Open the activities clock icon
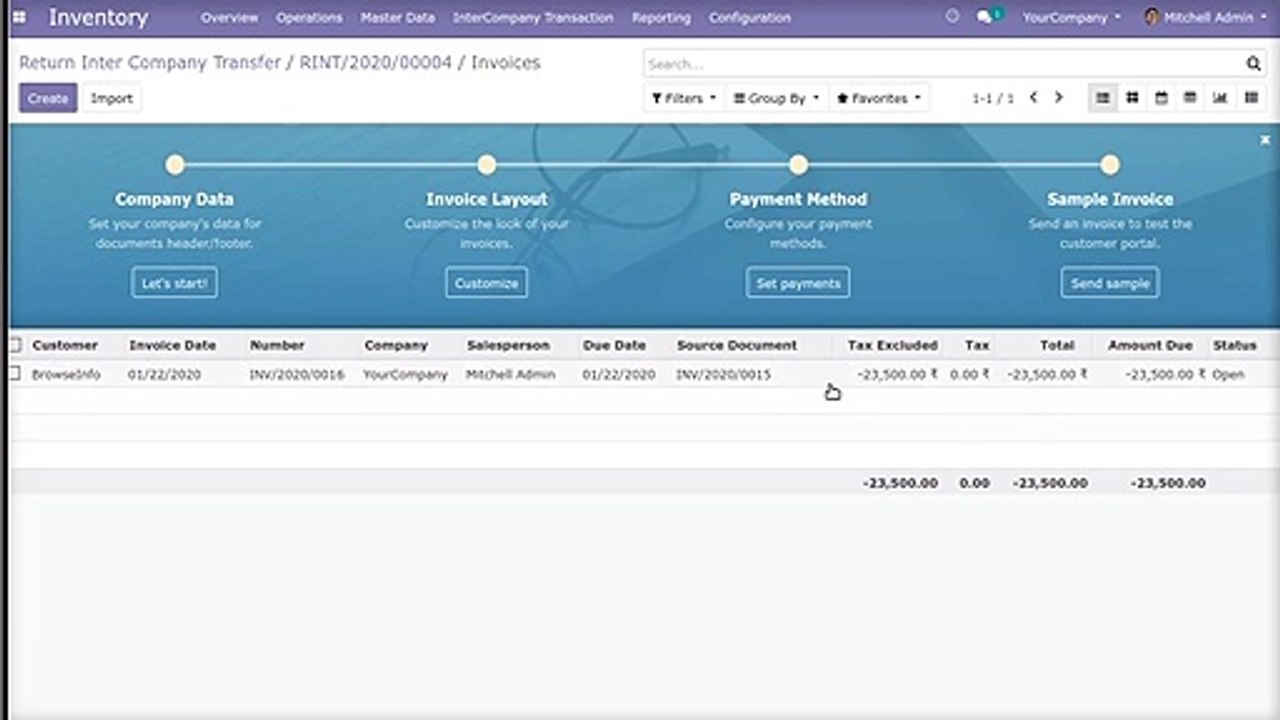 coord(952,17)
